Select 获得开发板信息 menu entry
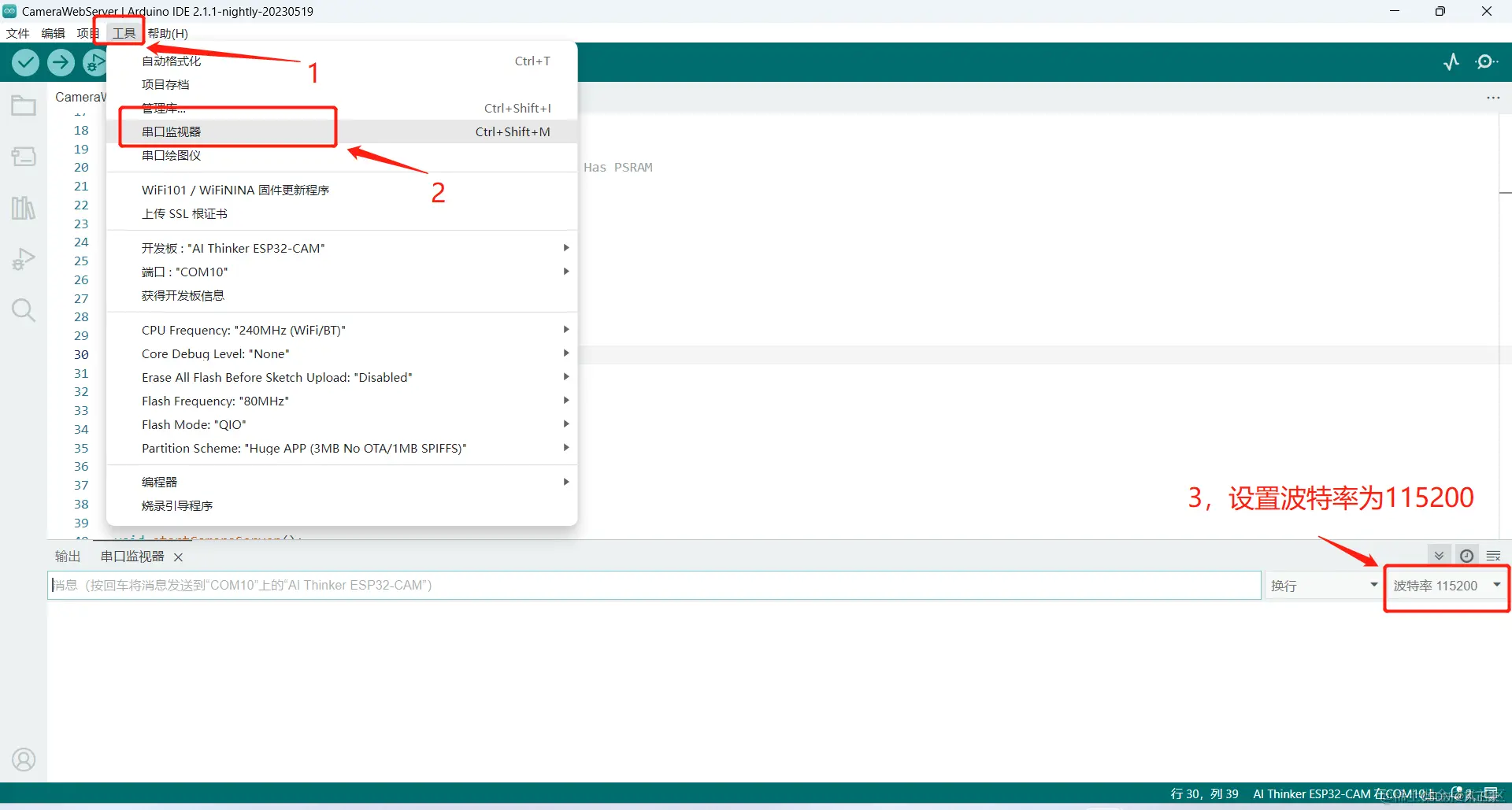1512x810 pixels. (342, 295)
